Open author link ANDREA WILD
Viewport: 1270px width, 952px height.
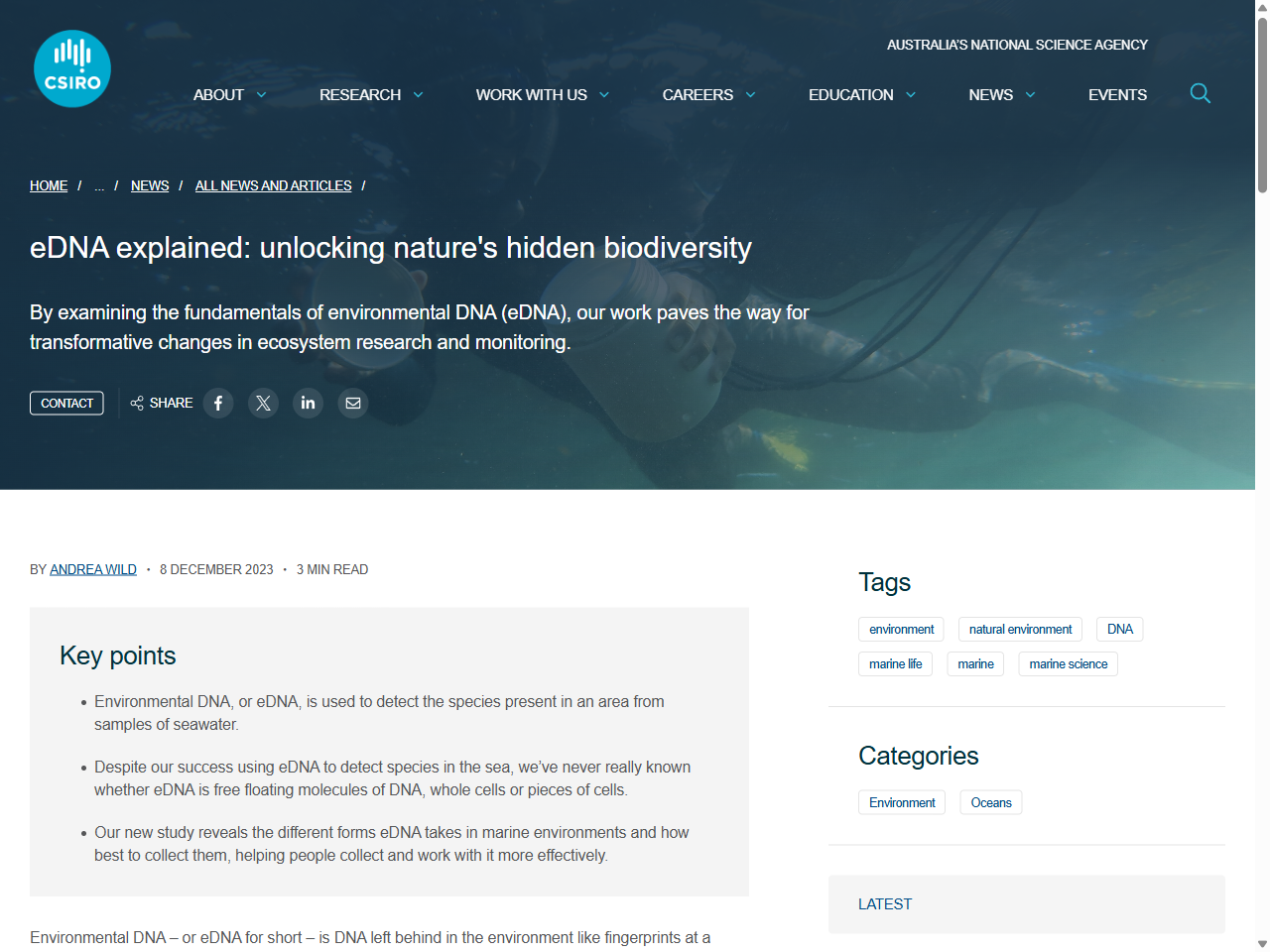pyautogui.click(x=92, y=569)
